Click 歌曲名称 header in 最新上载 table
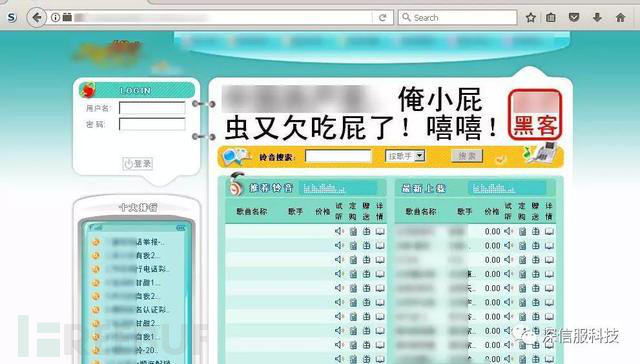640x364 pixels. 421,211
